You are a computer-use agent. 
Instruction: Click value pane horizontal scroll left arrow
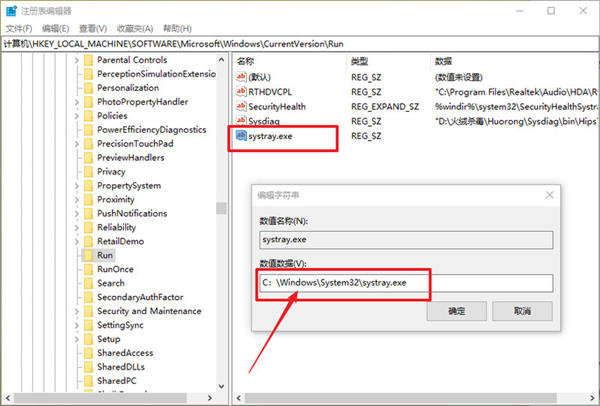(239, 398)
